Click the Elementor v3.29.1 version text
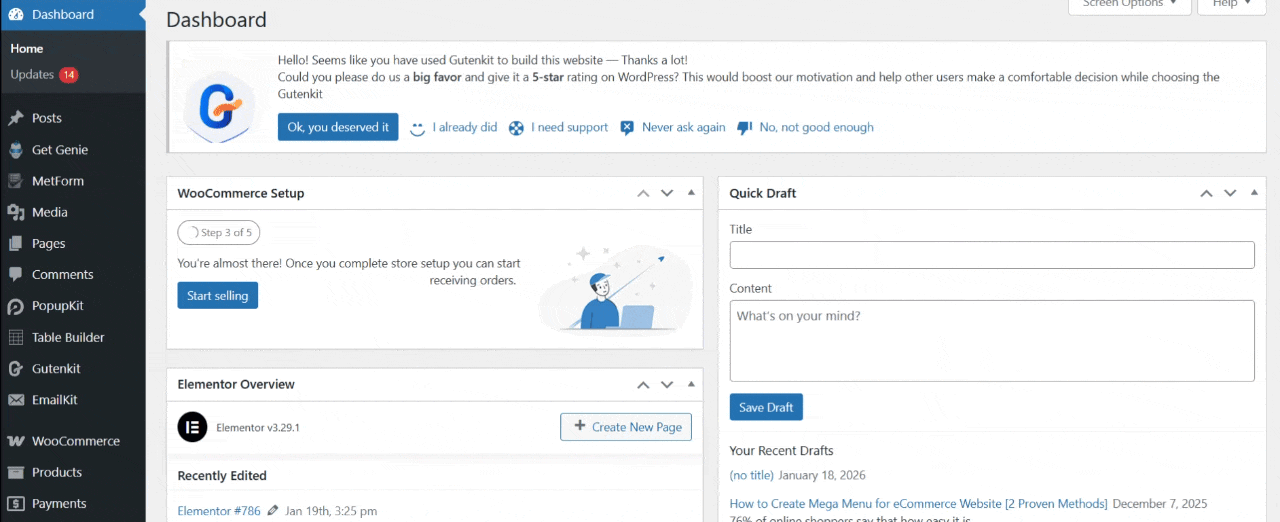Screen dimensions: 1280x522 click(258, 428)
